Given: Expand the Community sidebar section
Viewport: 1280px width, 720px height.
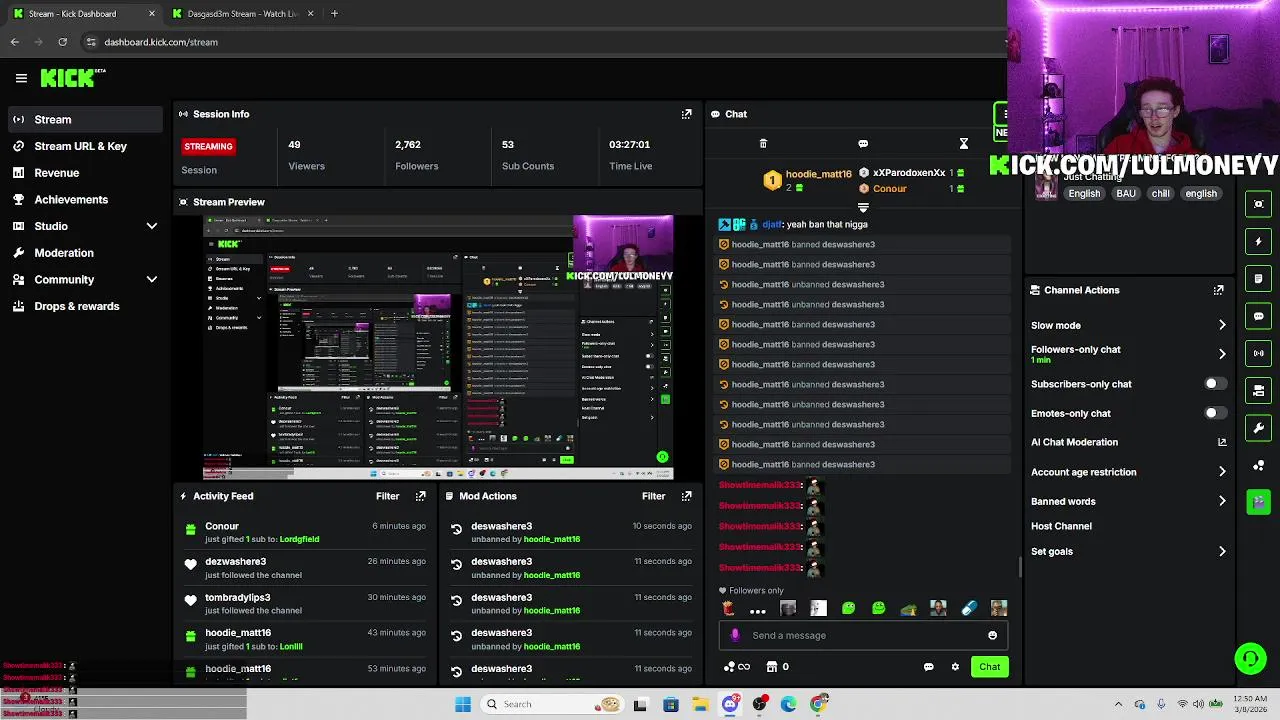Looking at the screenshot, I should (x=152, y=280).
